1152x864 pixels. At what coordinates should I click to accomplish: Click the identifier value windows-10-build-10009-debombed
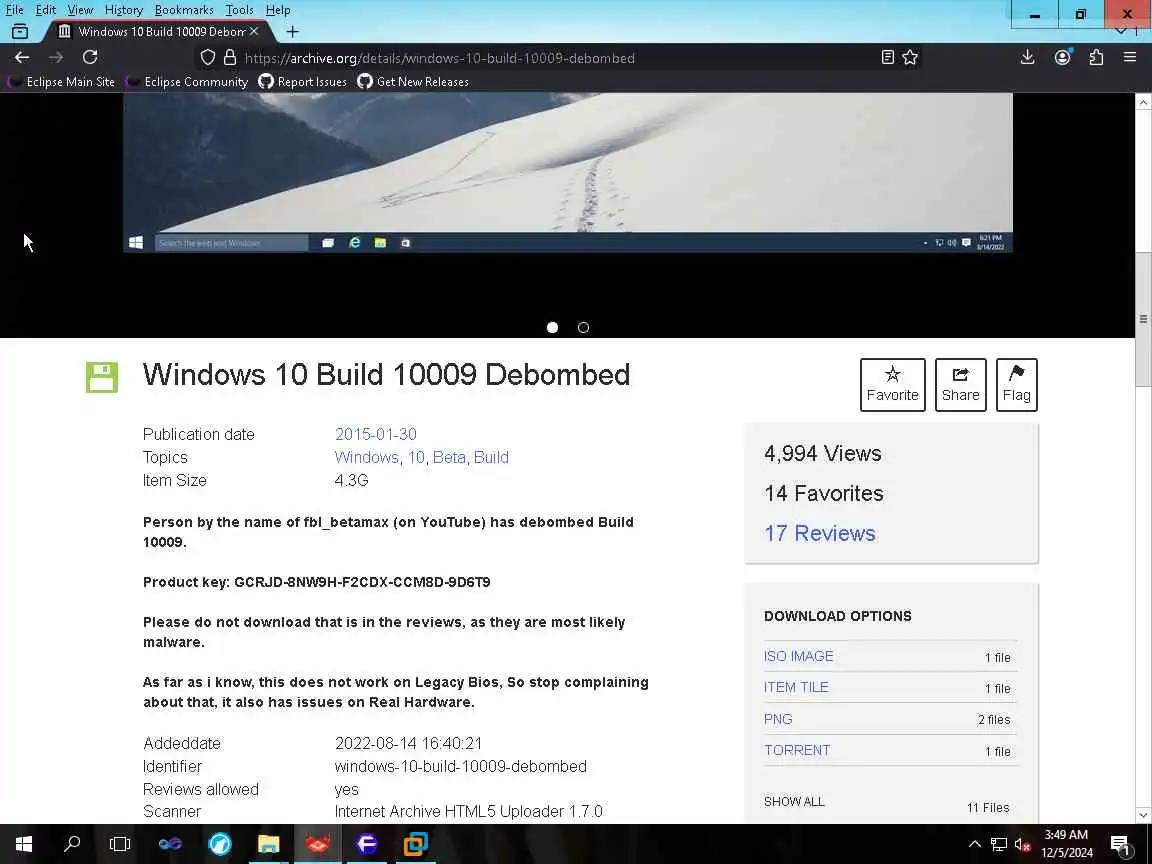click(x=461, y=766)
